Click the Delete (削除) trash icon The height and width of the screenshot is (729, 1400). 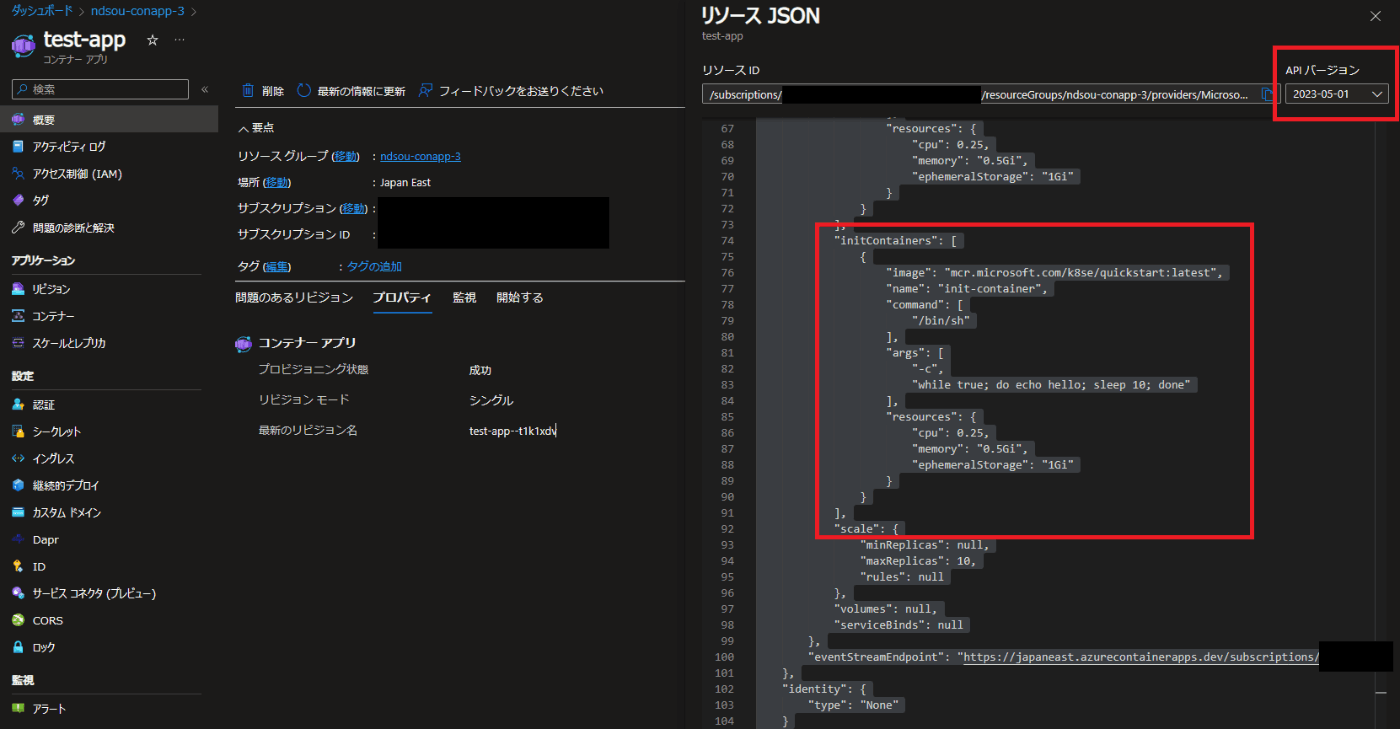[248, 91]
